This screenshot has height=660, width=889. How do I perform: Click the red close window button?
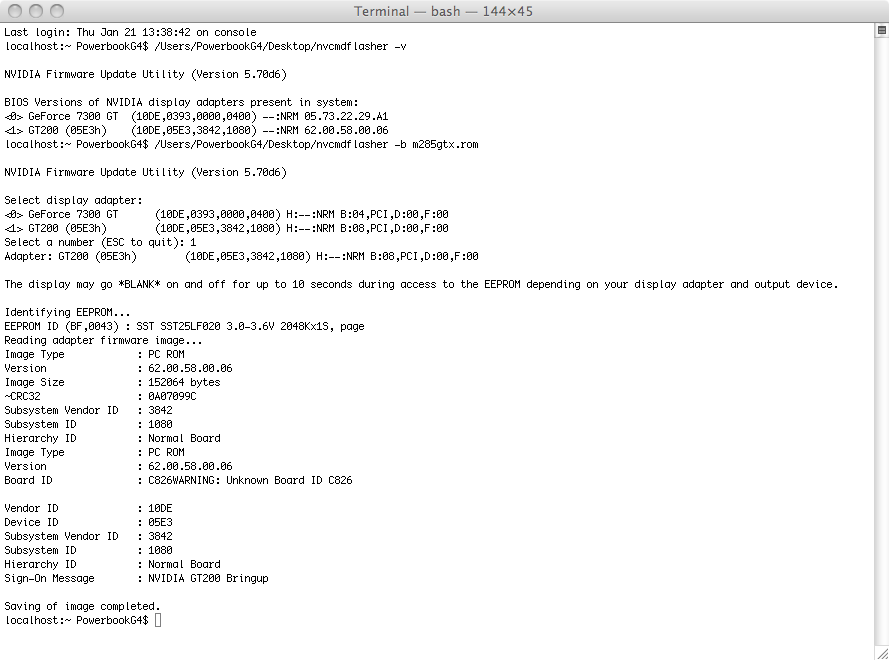tap(15, 11)
